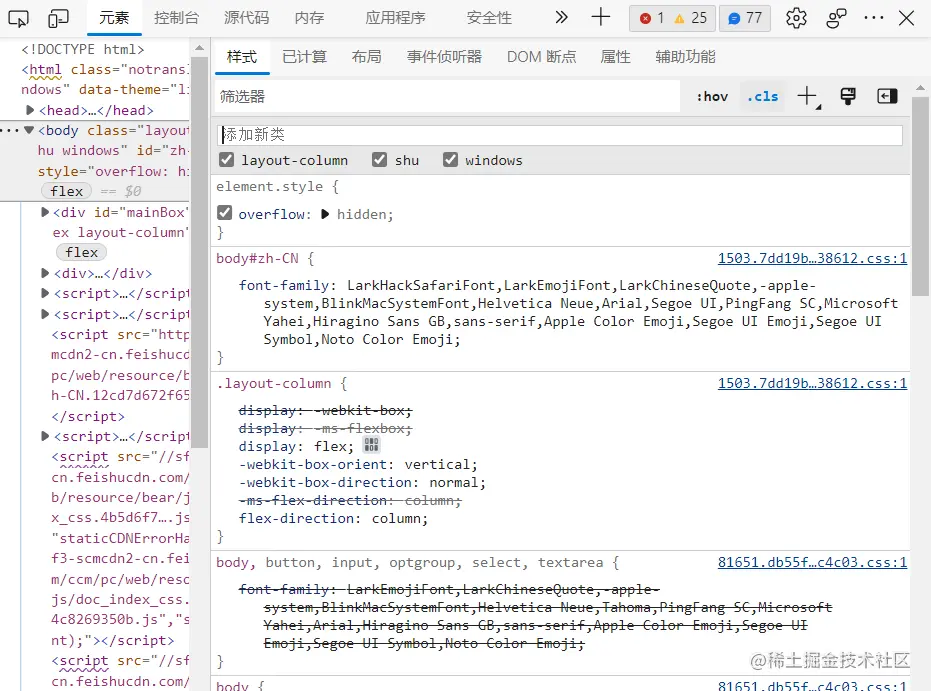Image resolution: width=931 pixels, height=691 pixels.
Task: Open the errors and warnings counter
Action: 672,18
